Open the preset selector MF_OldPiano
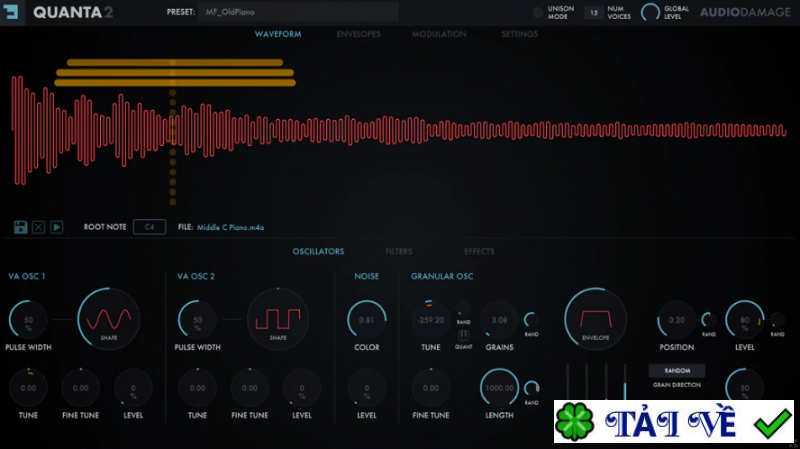Viewport: 800px width, 449px height. point(298,12)
